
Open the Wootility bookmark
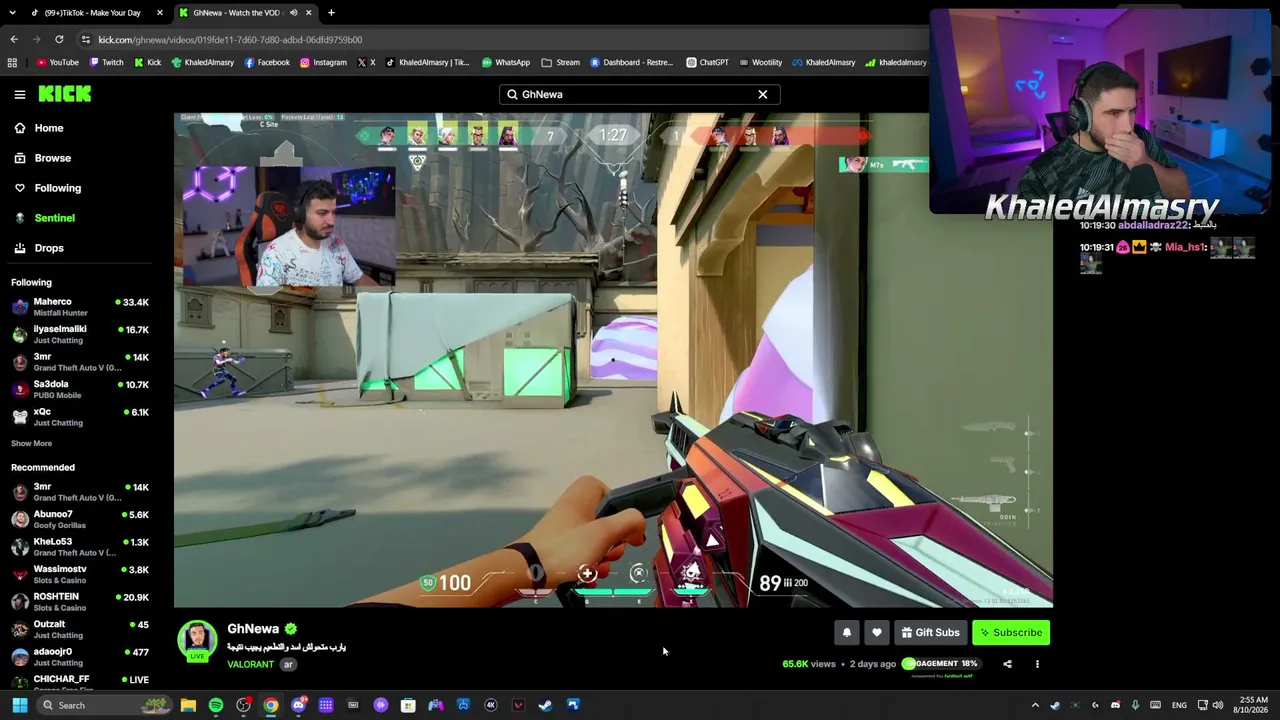point(760,62)
